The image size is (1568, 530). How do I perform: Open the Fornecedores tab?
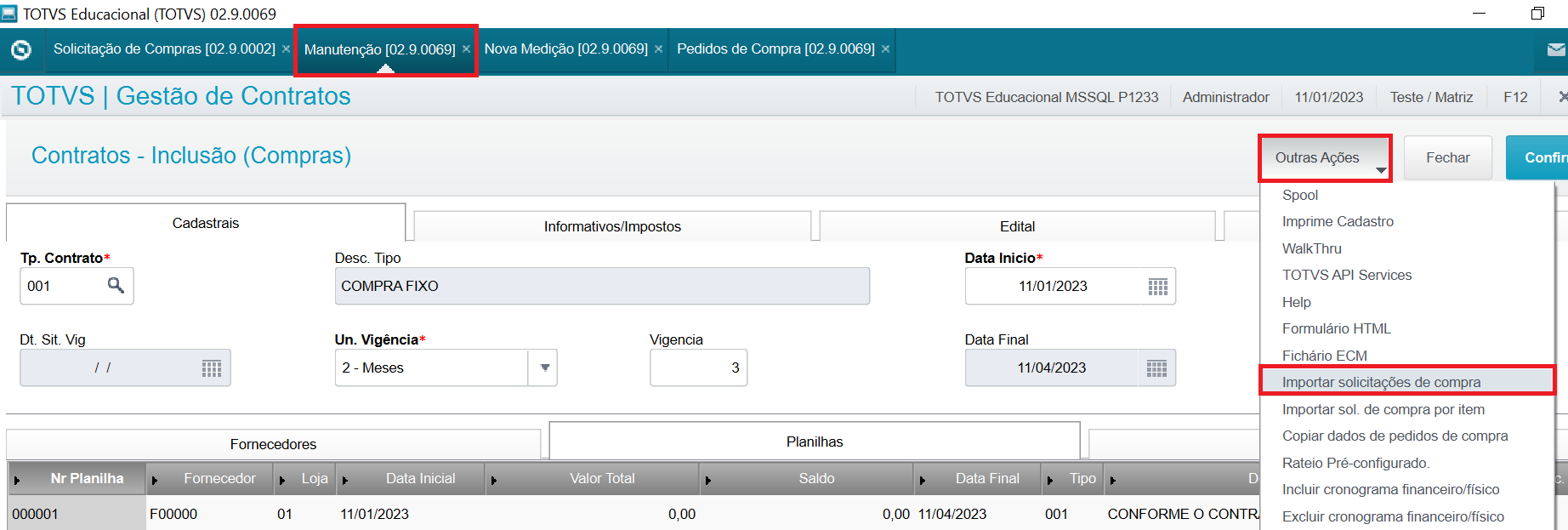pyautogui.click(x=273, y=444)
